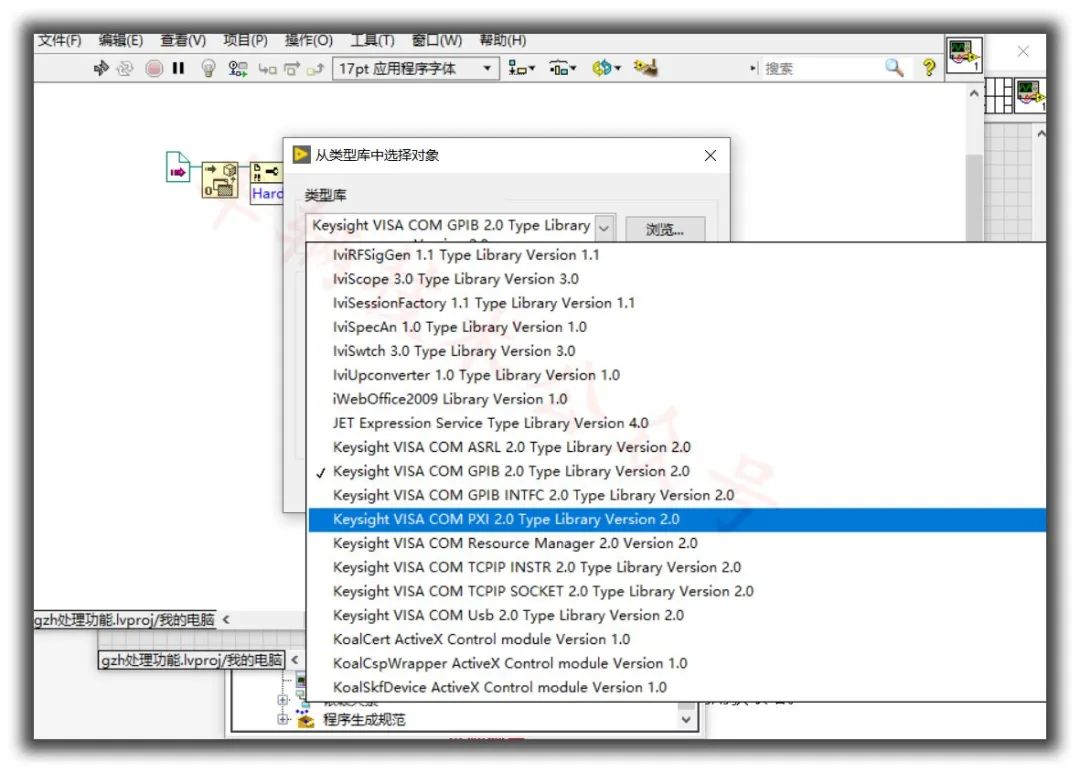Open the 17pt 应用程序字体 font dropdown
The image size is (1080, 773).
click(x=415, y=68)
